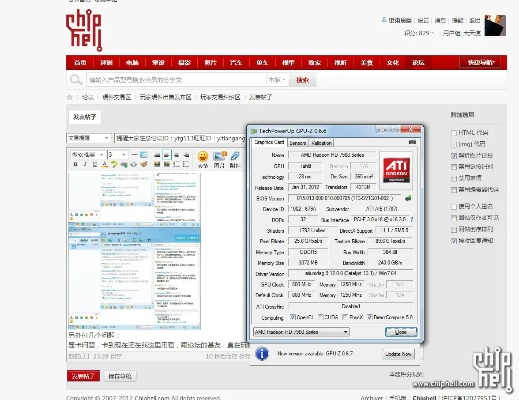Click the Archiver link in footer
This screenshot has width=519, height=400.
pyautogui.click(x=372, y=398)
